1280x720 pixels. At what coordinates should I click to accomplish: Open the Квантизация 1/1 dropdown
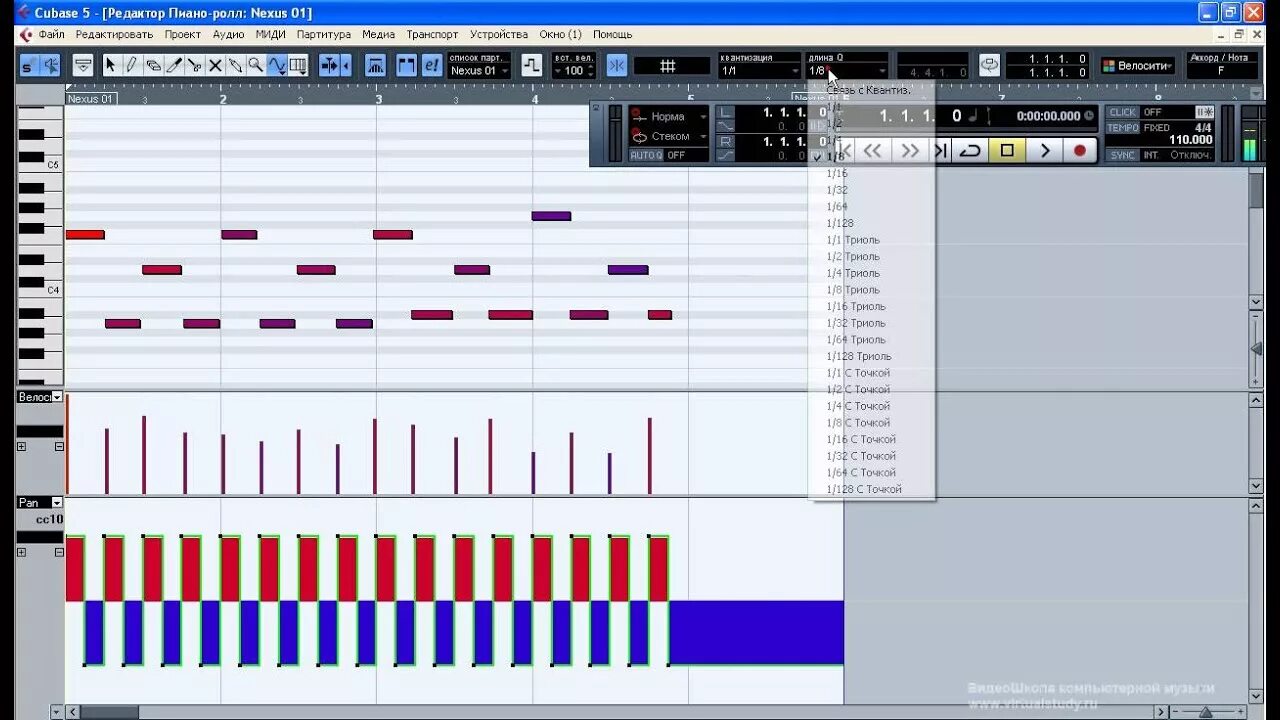tap(760, 71)
